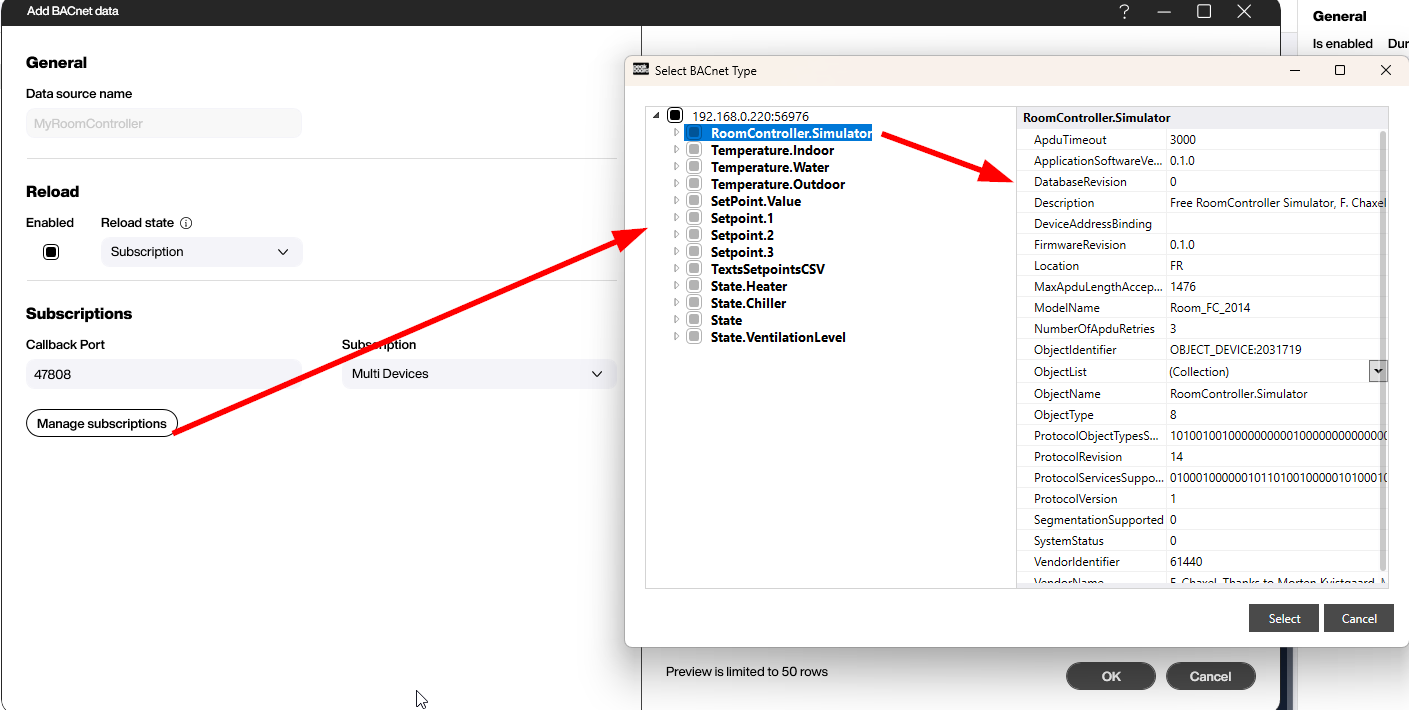This screenshot has width=1409, height=710.
Task: Expand the RoomController.Simulator tree node
Action: point(675,133)
